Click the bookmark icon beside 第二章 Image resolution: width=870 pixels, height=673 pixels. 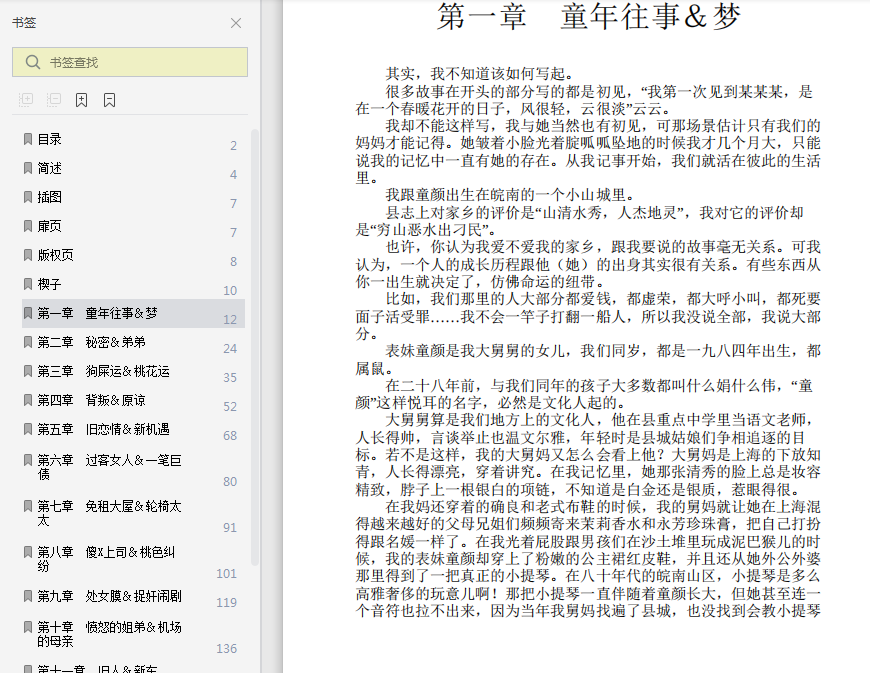[28, 342]
